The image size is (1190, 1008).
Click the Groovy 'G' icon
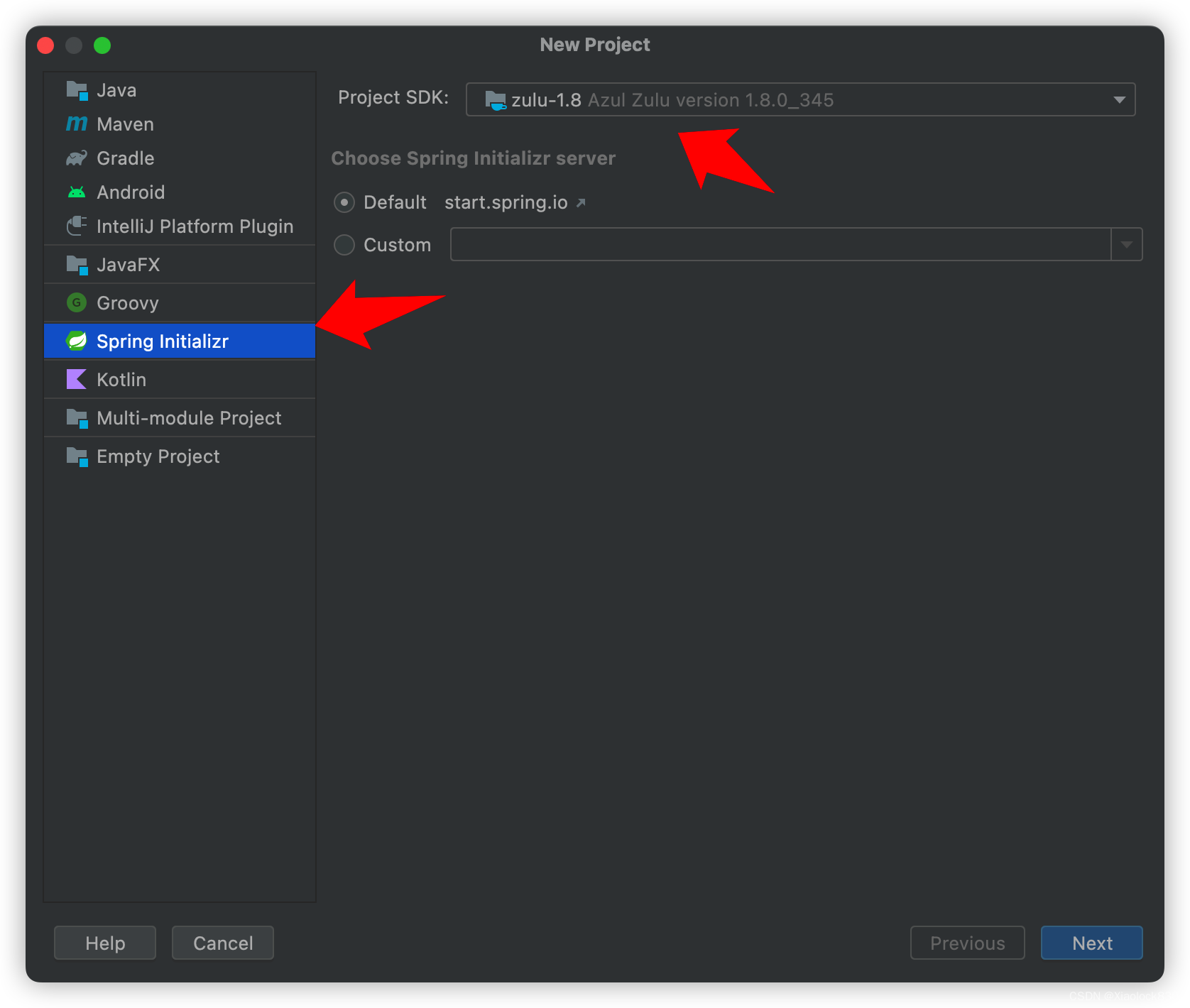77,303
